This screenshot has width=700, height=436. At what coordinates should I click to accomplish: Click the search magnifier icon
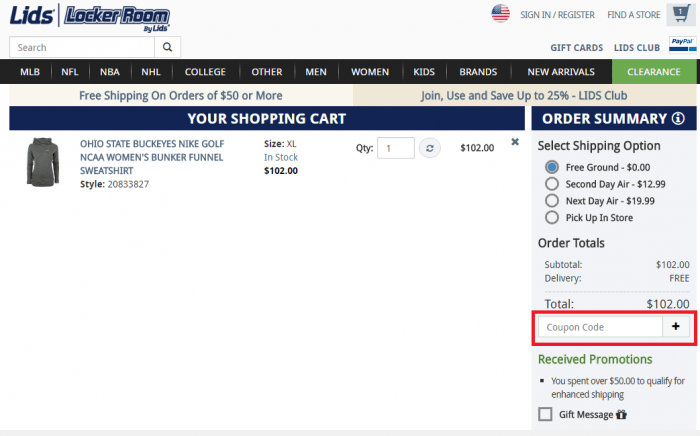pyautogui.click(x=169, y=47)
